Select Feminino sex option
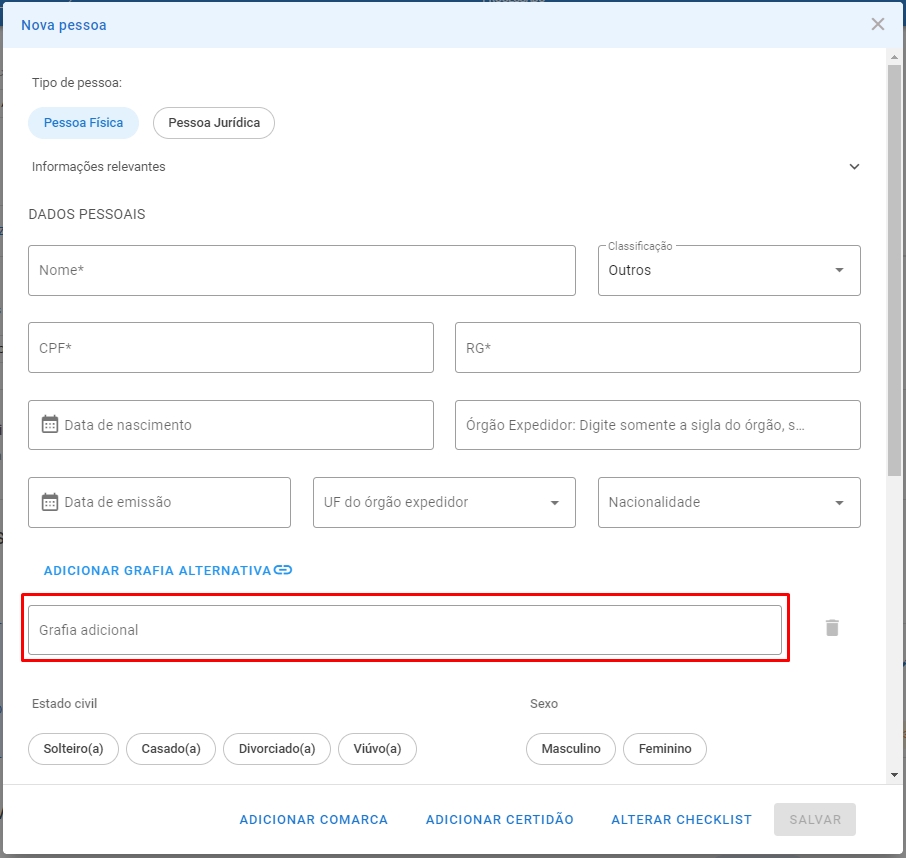Image resolution: width=906 pixels, height=858 pixels. point(664,749)
